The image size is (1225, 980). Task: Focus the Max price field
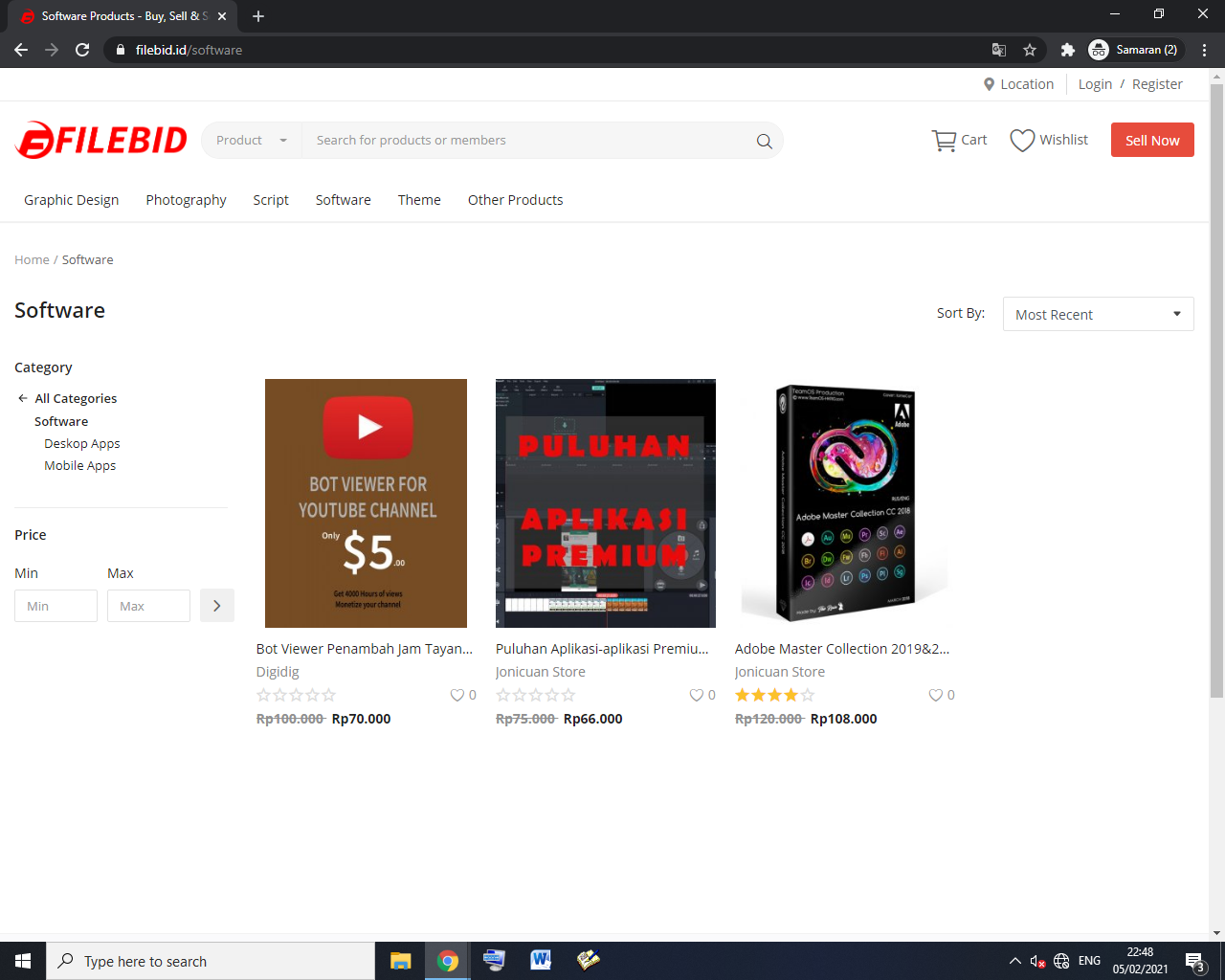point(149,606)
